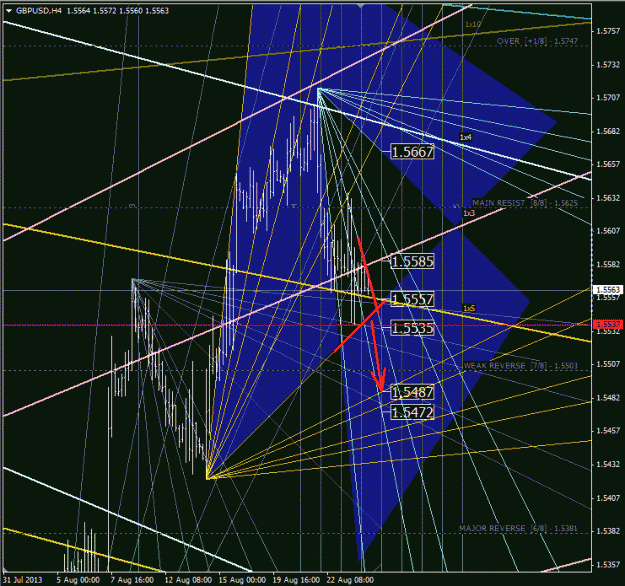625x586 pixels.
Task: Click the 31 Jul 2013 date label
Action: 23,580
